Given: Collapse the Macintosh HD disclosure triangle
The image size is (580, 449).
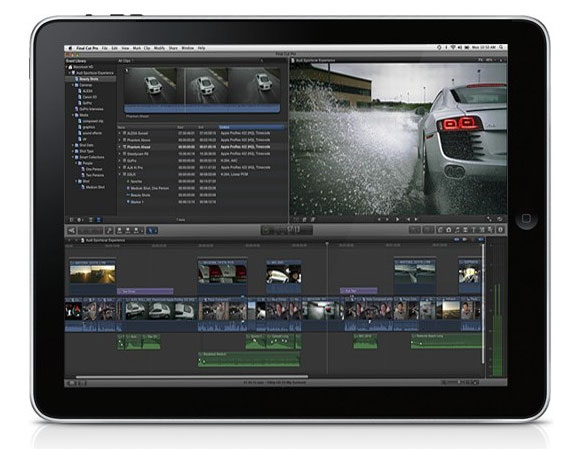Looking at the screenshot, I should pyautogui.click(x=66, y=67).
